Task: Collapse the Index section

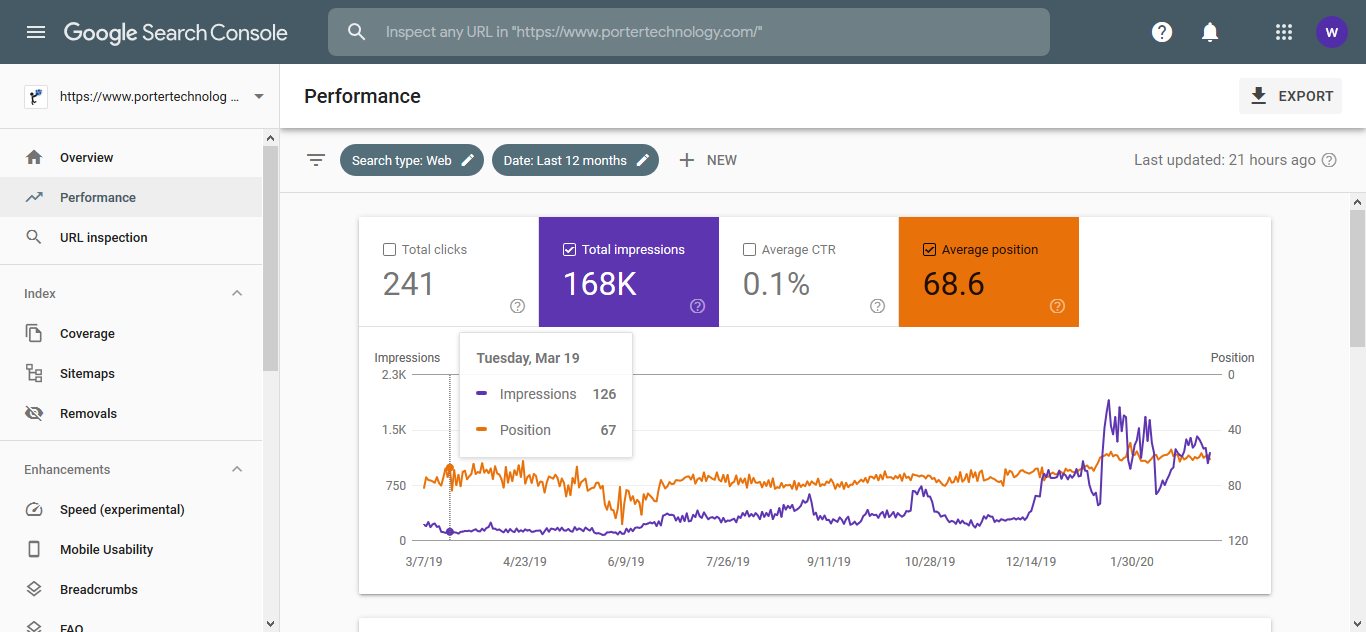Action: point(237,293)
